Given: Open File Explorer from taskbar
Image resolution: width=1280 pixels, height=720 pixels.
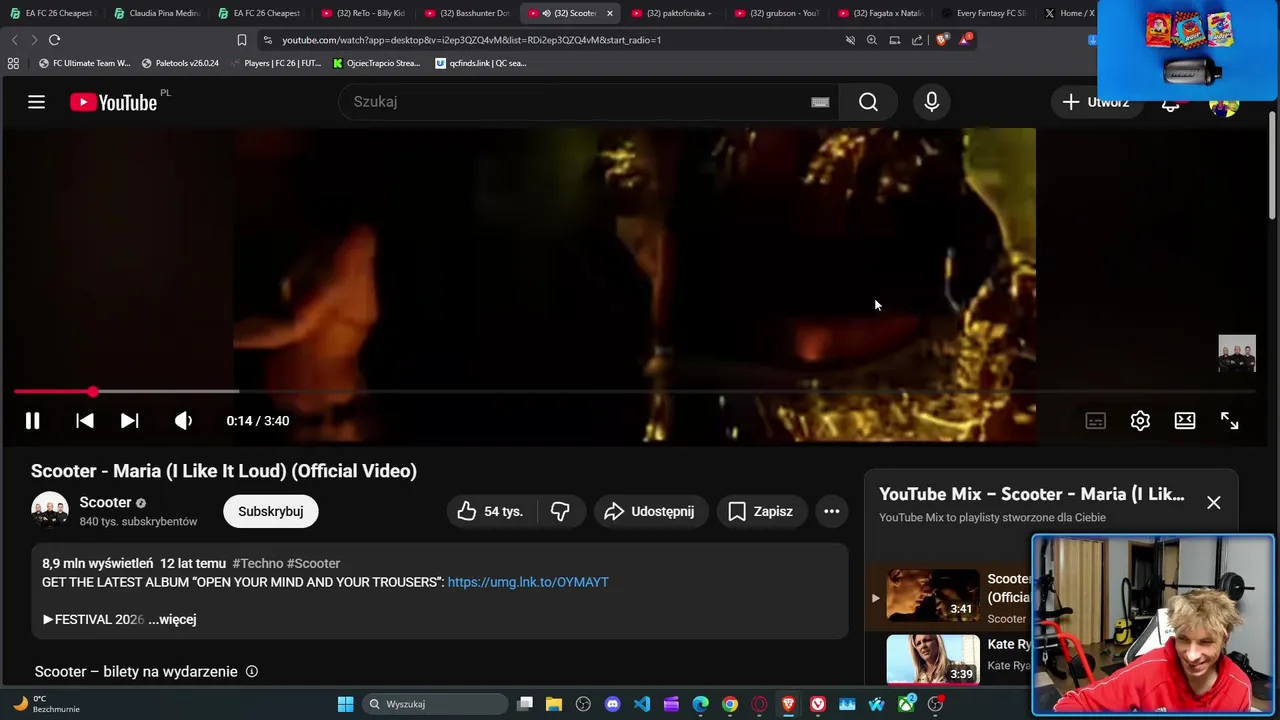Looking at the screenshot, I should click(554, 704).
